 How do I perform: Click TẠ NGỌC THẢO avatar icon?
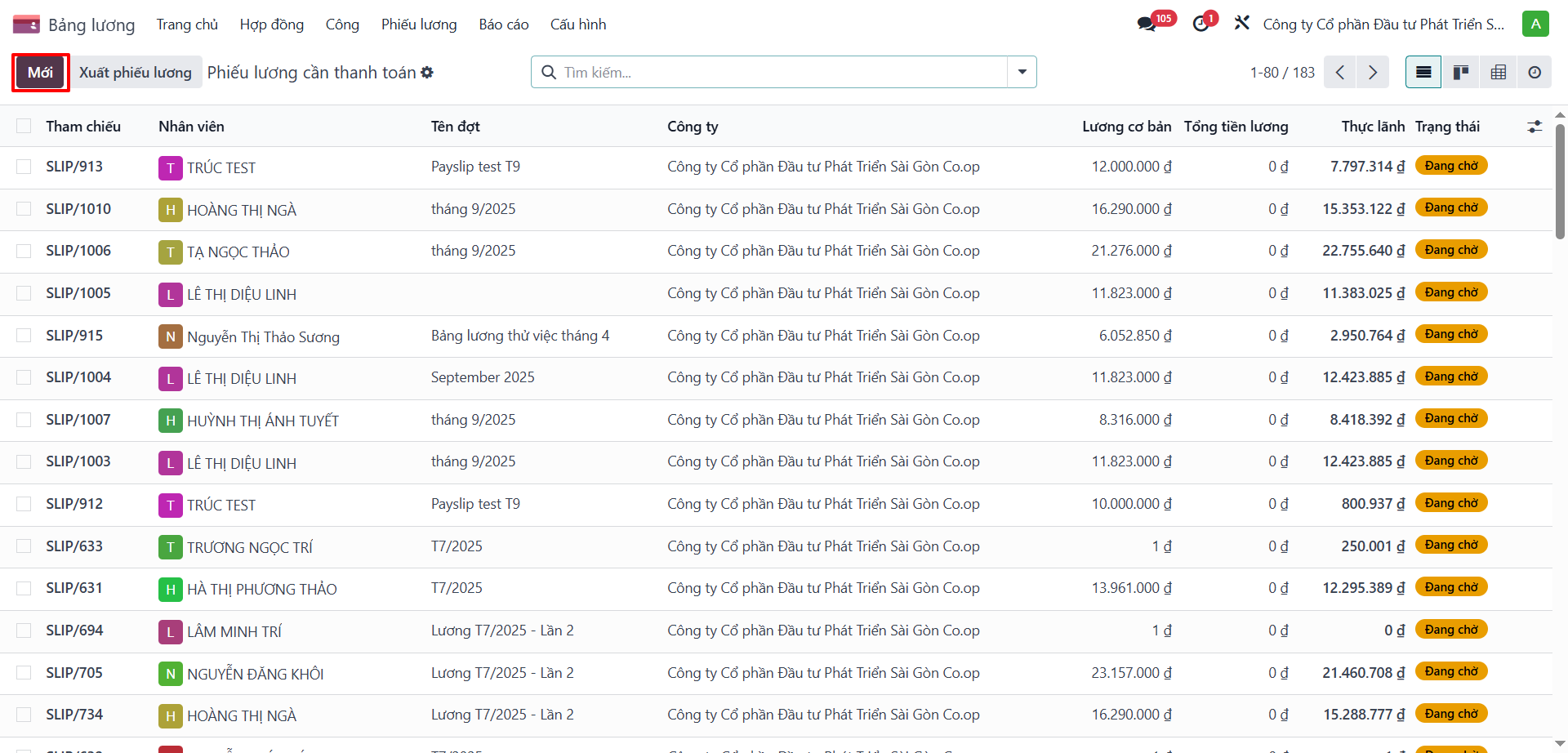coord(170,252)
